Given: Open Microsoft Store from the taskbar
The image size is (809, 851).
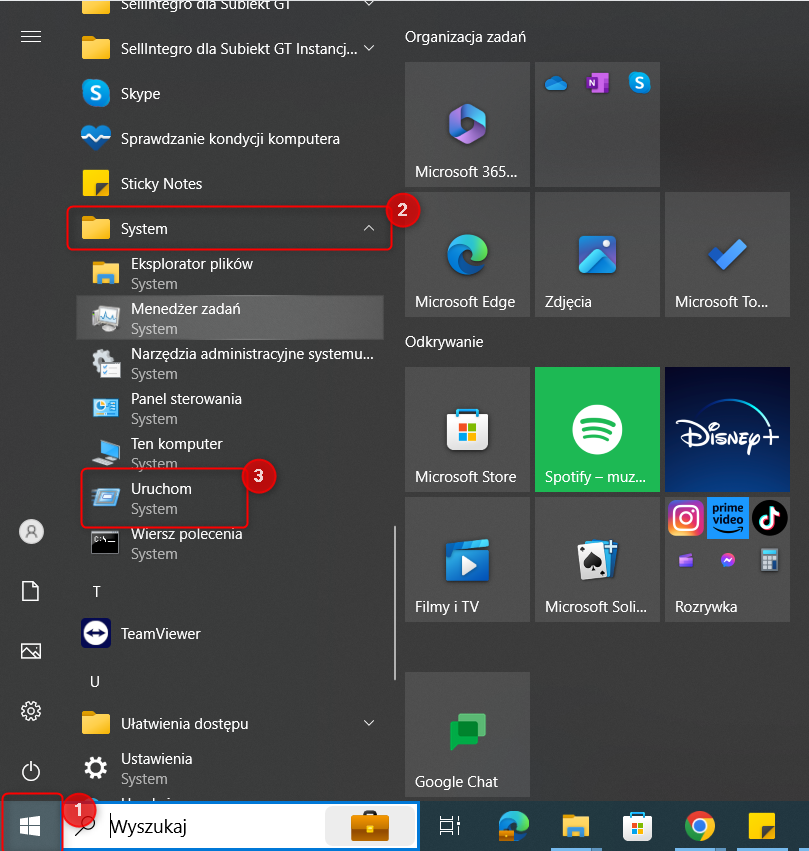Looking at the screenshot, I should (x=638, y=826).
